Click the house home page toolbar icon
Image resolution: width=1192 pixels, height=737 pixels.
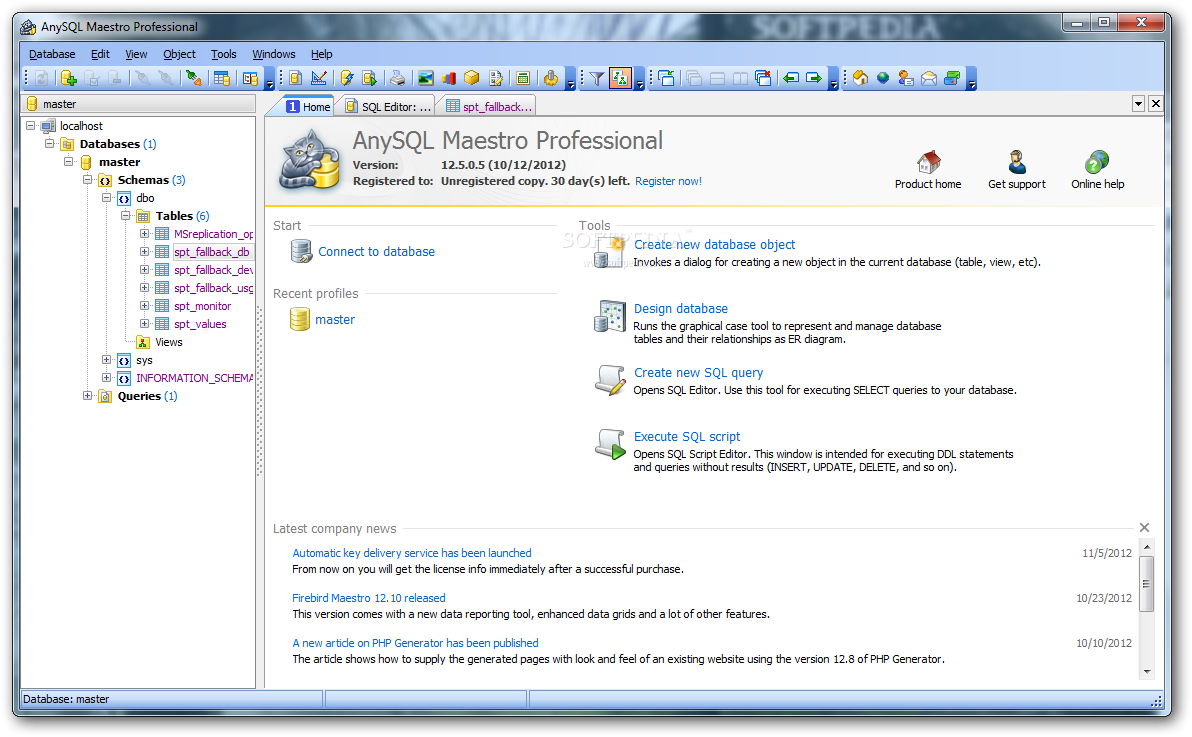click(860, 78)
